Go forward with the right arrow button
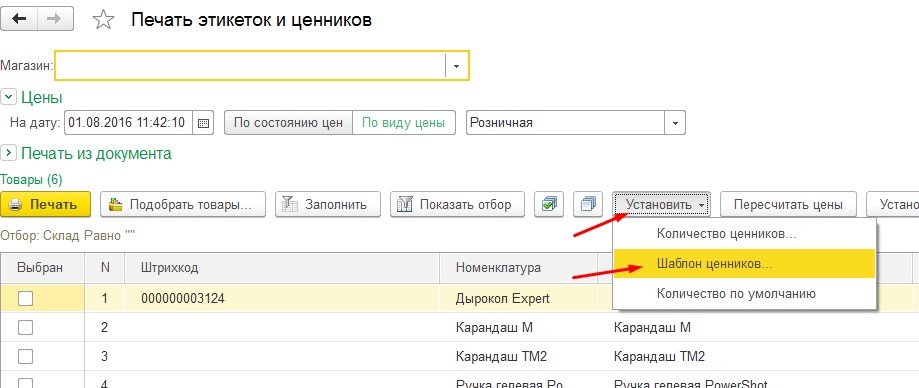The width and height of the screenshot is (919, 388). click(x=56, y=19)
